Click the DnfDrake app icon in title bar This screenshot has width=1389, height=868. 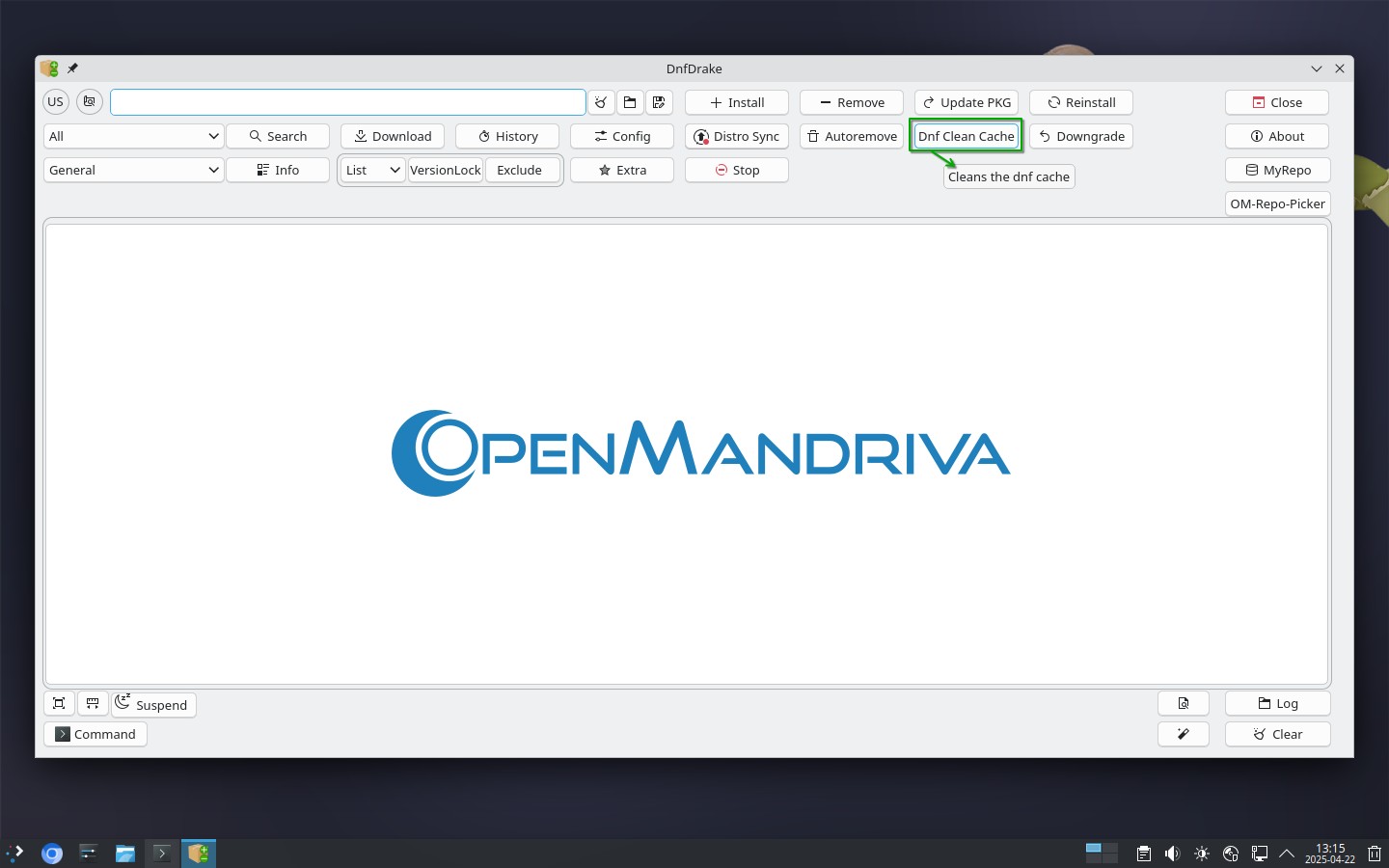[x=49, y=68]
